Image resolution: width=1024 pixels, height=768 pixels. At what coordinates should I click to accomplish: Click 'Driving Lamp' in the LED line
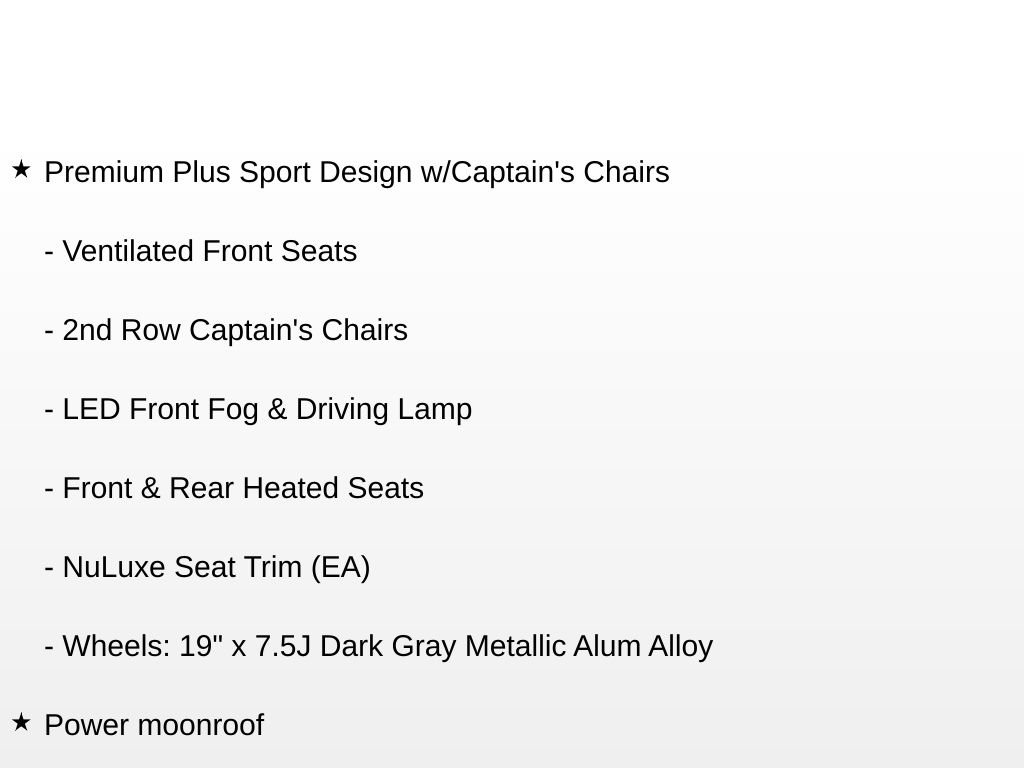(x=384, y=409)
